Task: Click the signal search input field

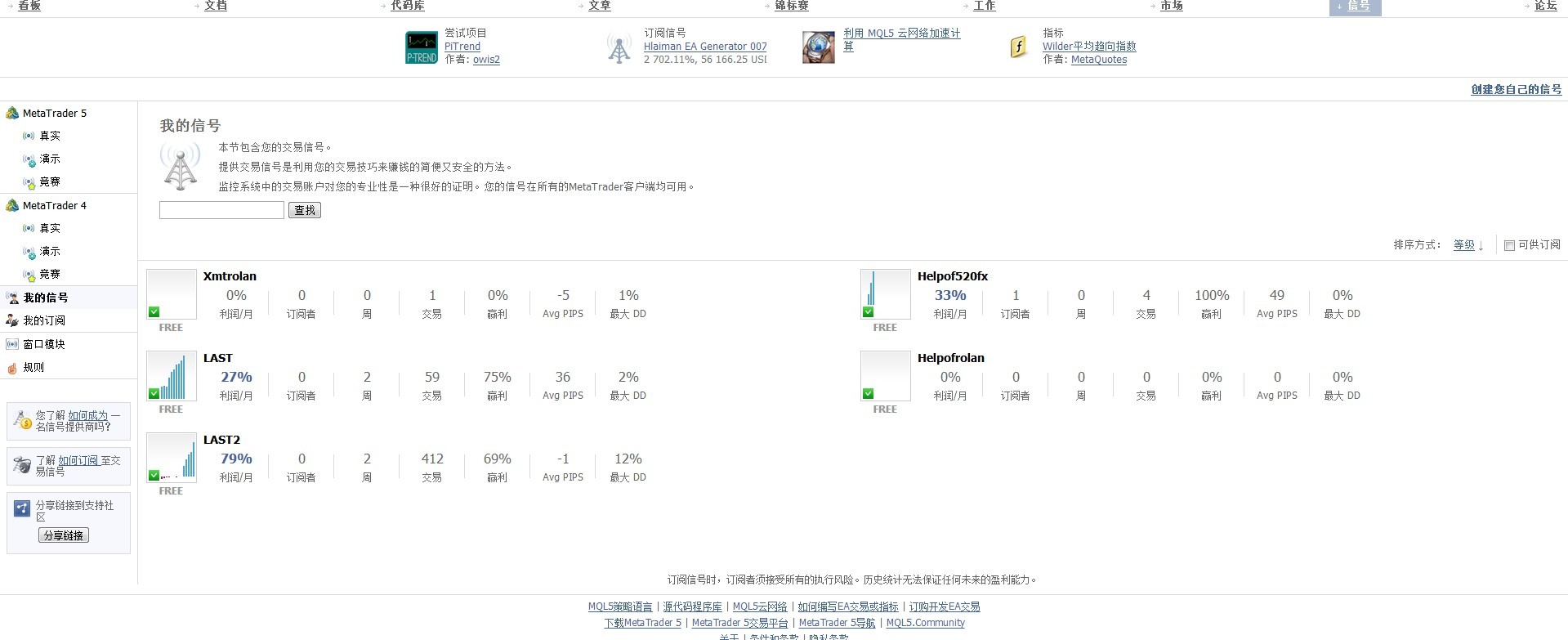Action: [x=221, y=210]
